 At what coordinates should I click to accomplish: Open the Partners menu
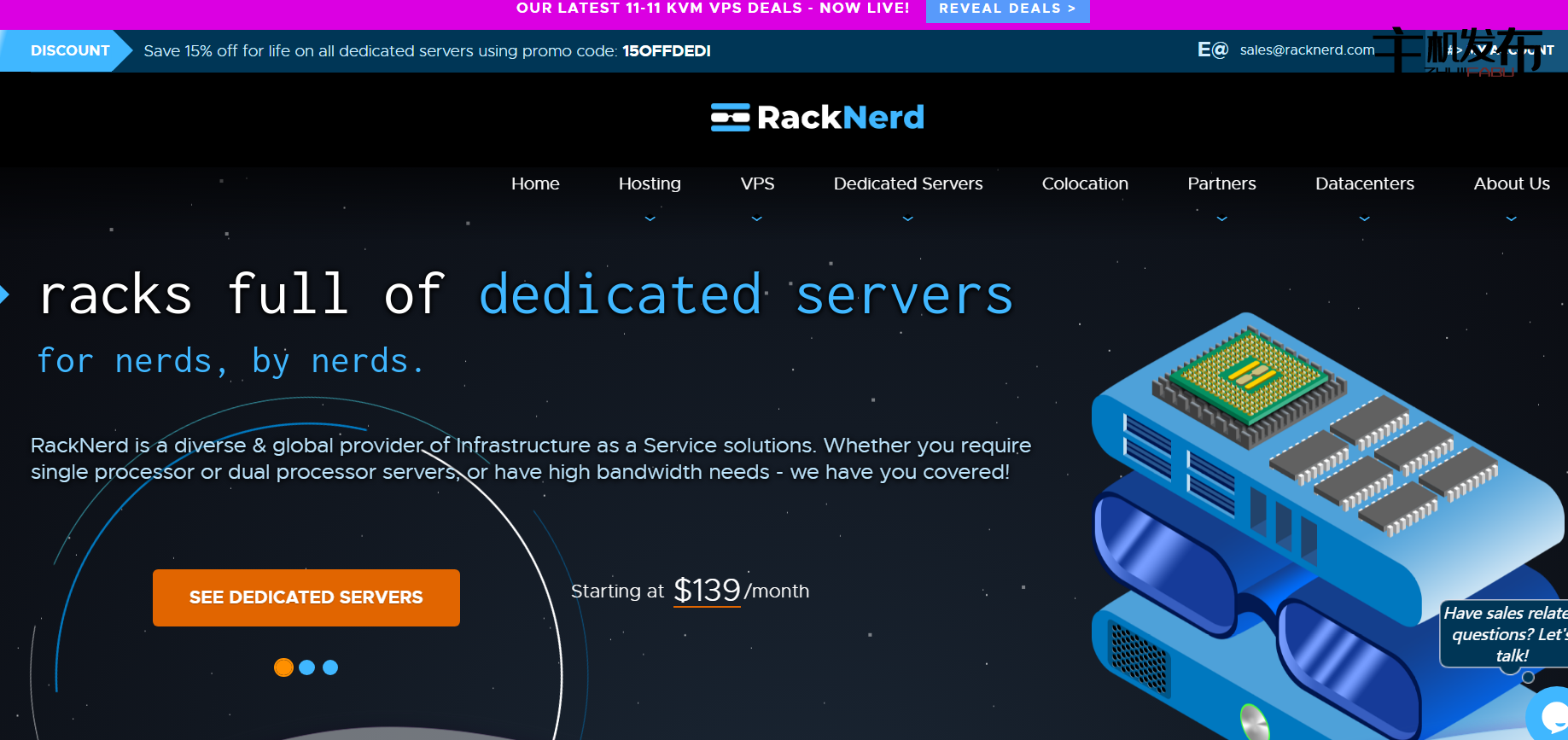pos(1221,184)
